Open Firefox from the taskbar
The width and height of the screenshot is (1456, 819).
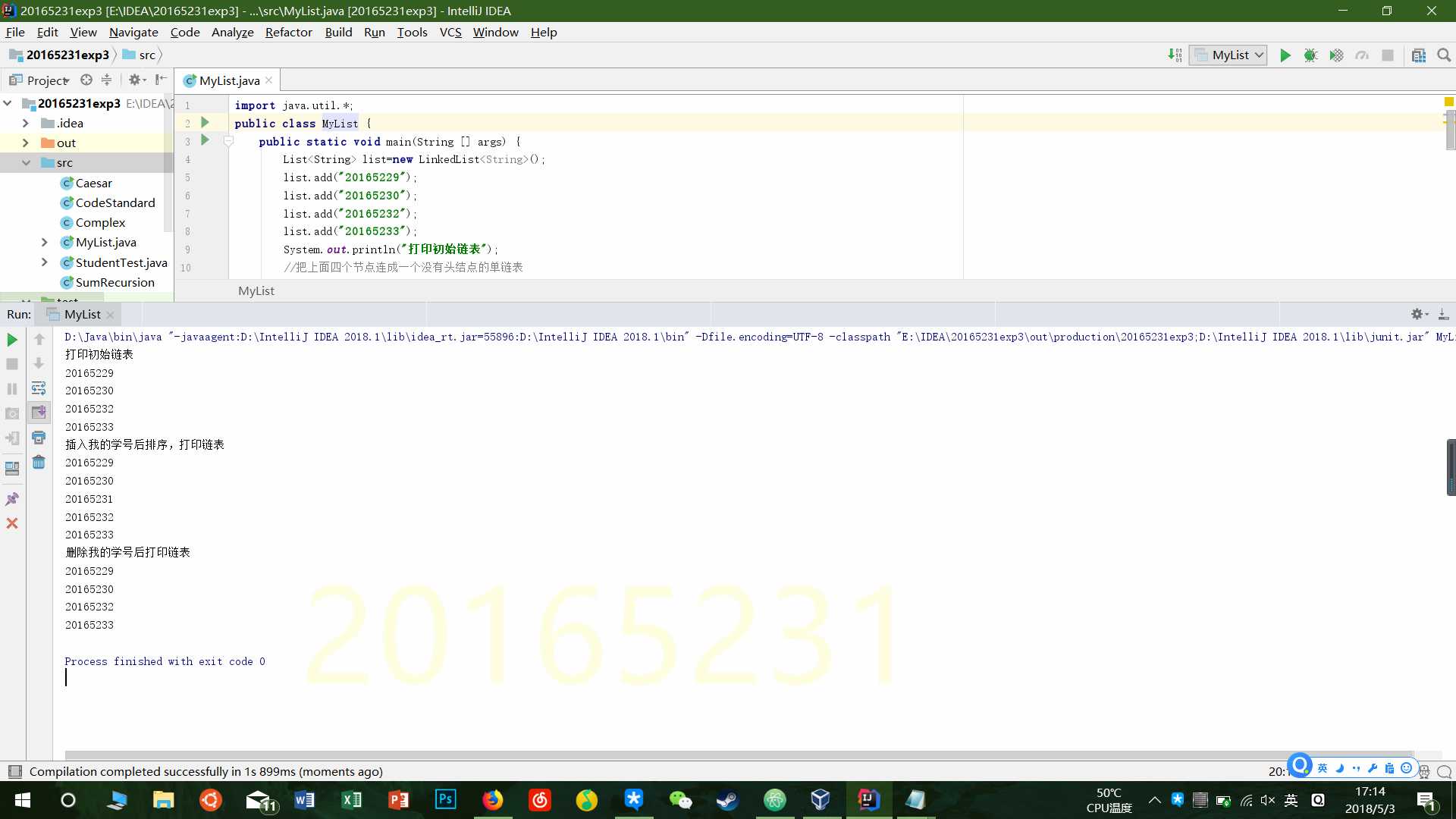(x=493, y=800)
